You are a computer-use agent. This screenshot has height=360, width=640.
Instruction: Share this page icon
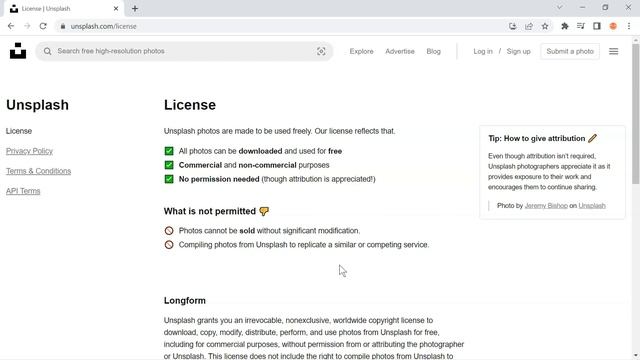click(529, 26)
